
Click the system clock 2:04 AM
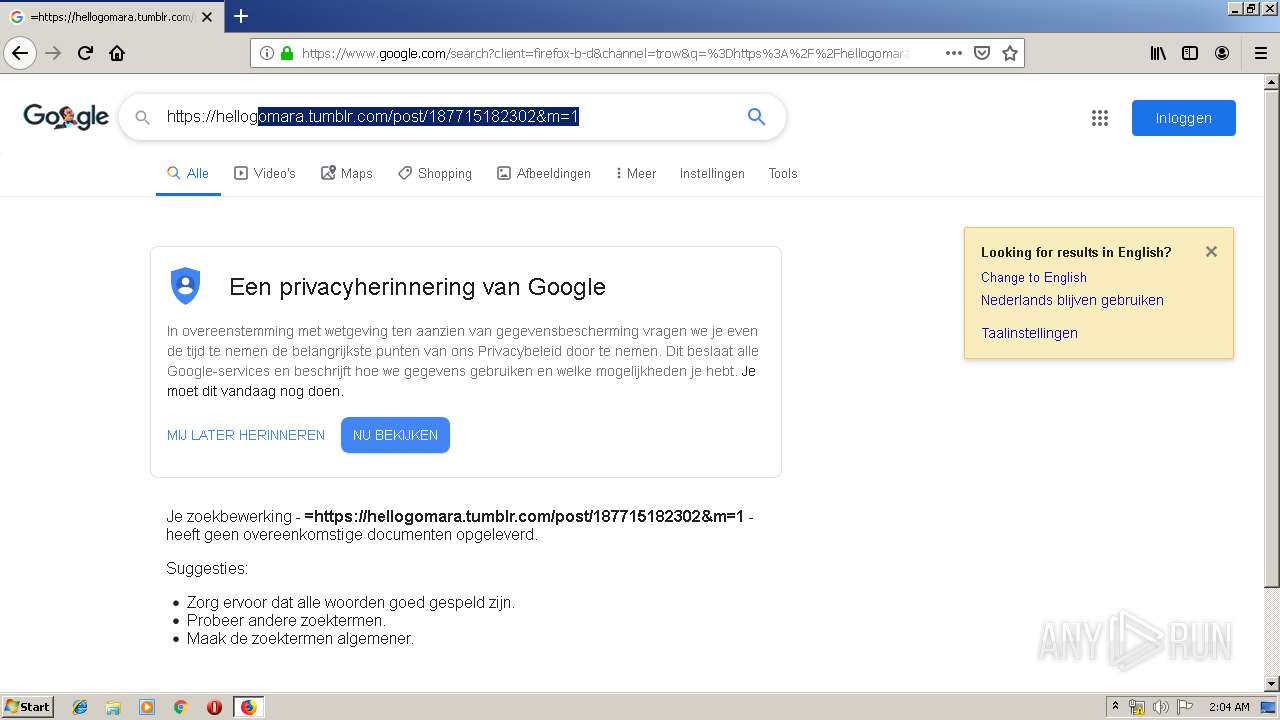tap(1229, 707)
